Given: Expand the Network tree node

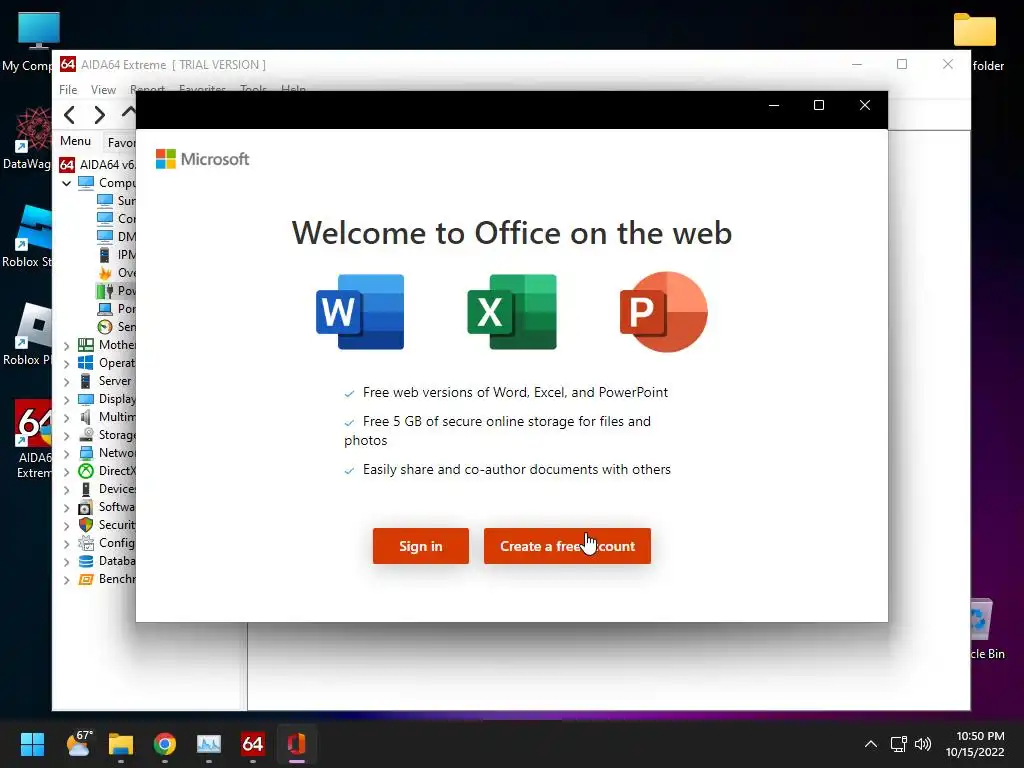Looking at the screenshot, I should click(x=67, y=453).
